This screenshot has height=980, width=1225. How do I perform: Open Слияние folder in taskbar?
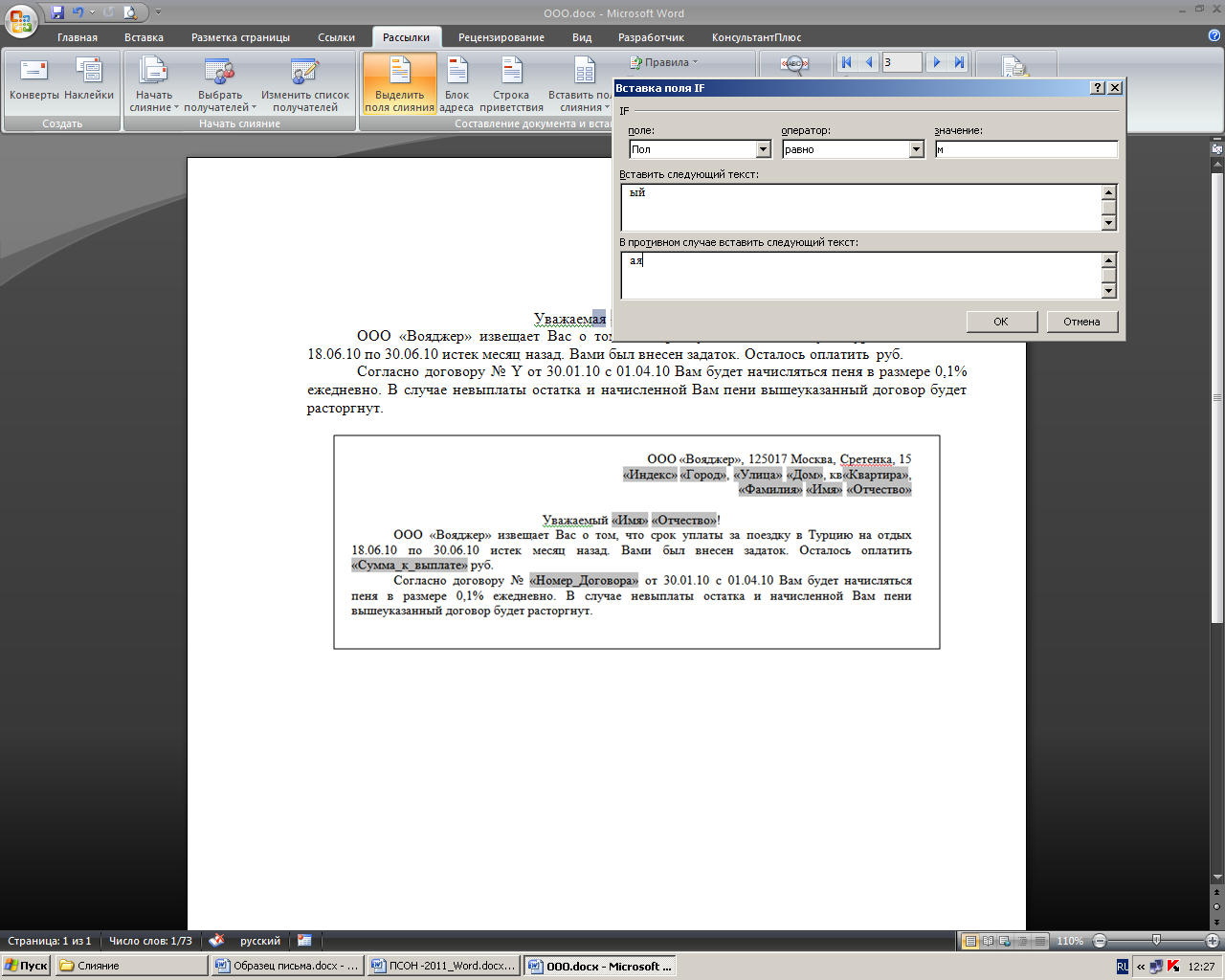(x=131, y=966)
